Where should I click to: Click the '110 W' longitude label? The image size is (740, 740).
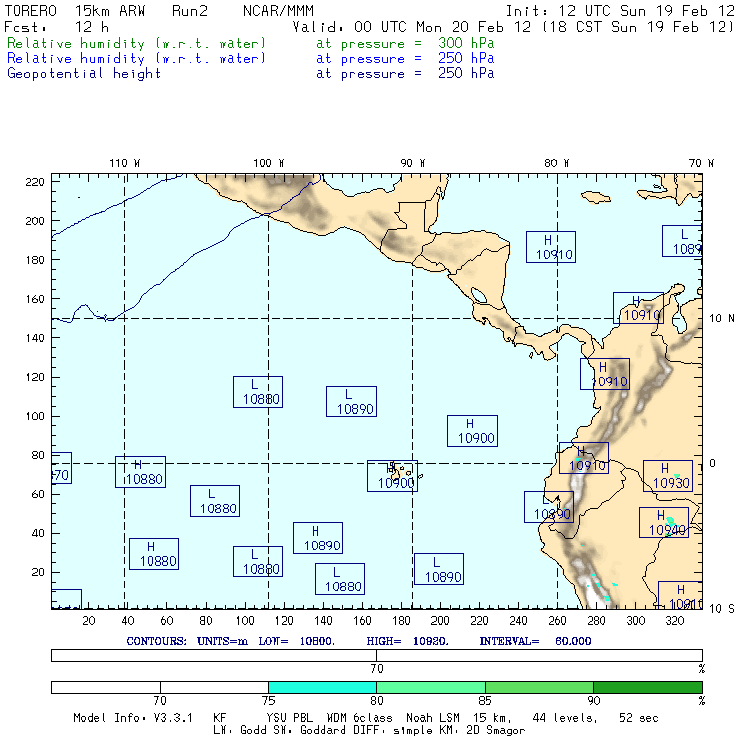(x=125, y=163)
